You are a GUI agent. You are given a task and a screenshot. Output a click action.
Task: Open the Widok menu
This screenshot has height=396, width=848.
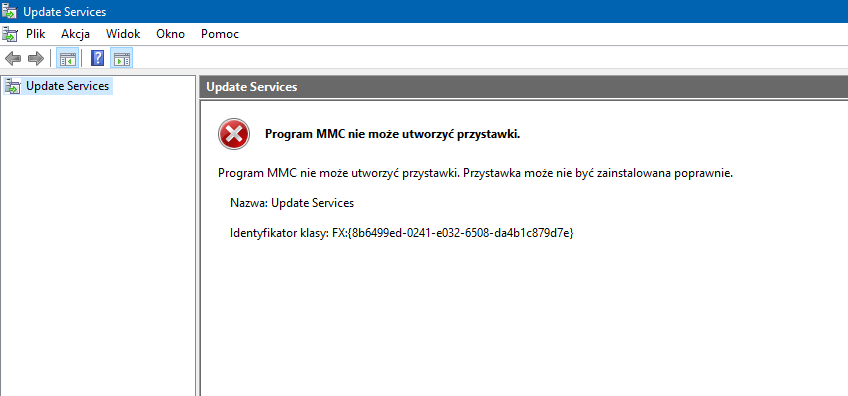click(123, 34)
